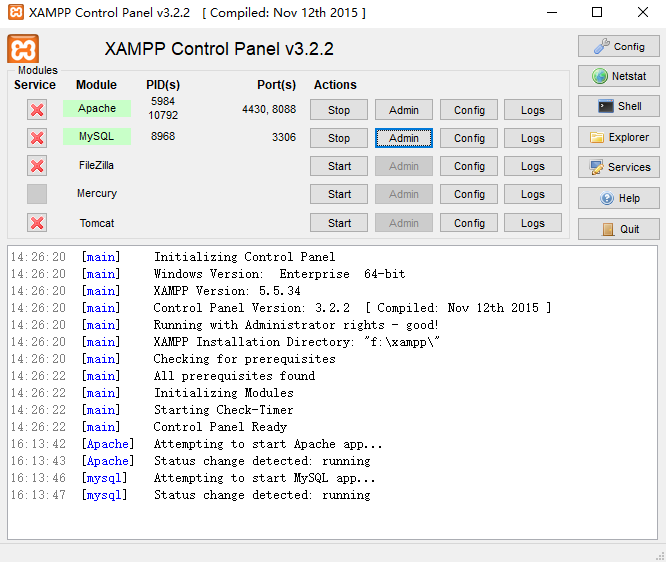Click the 'XAMPP Control Panel v3.2.2' heading
Viewport: 666px width, 562px height.
click(x=219, y=49)
